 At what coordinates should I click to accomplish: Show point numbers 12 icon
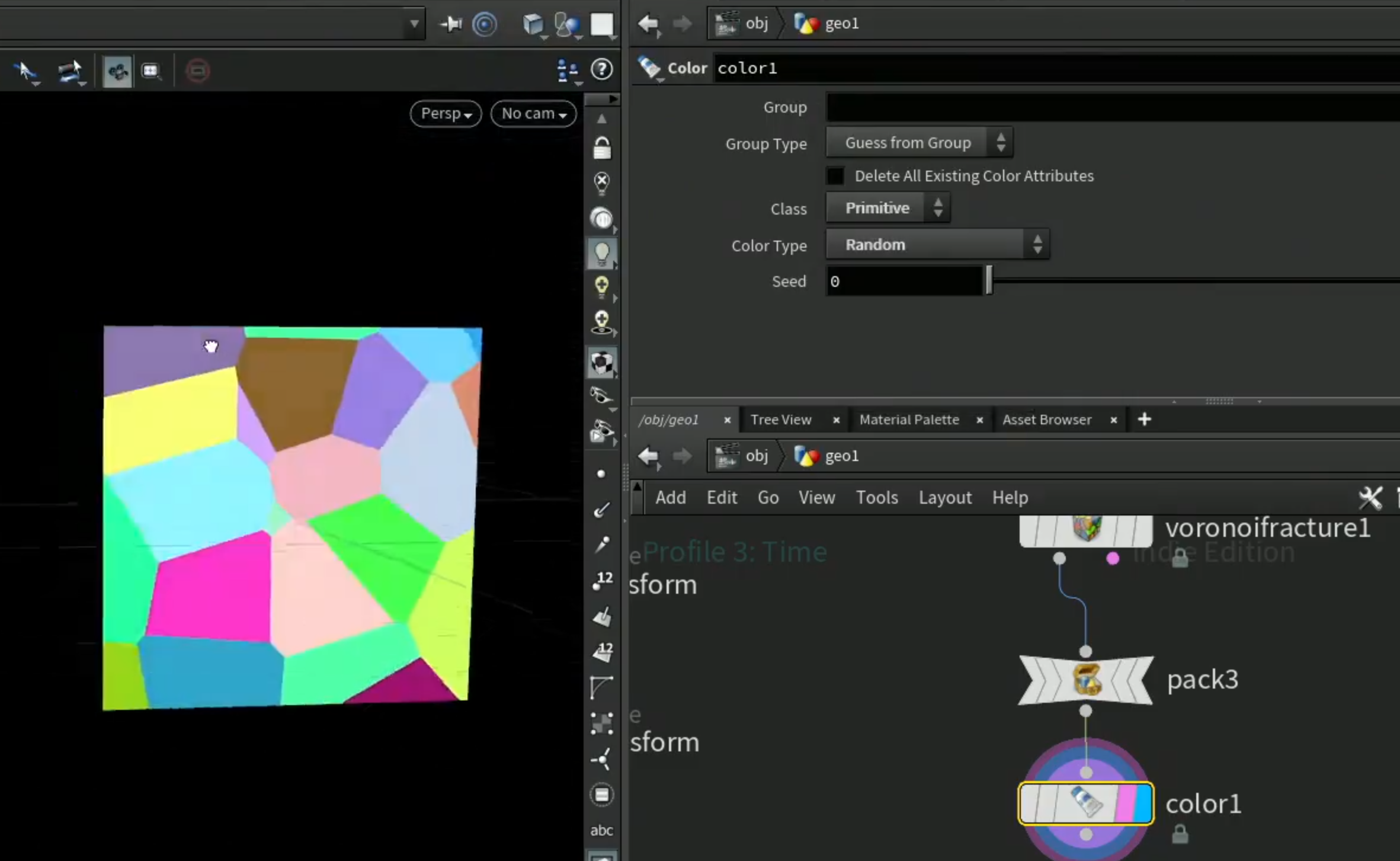point(603,581)
